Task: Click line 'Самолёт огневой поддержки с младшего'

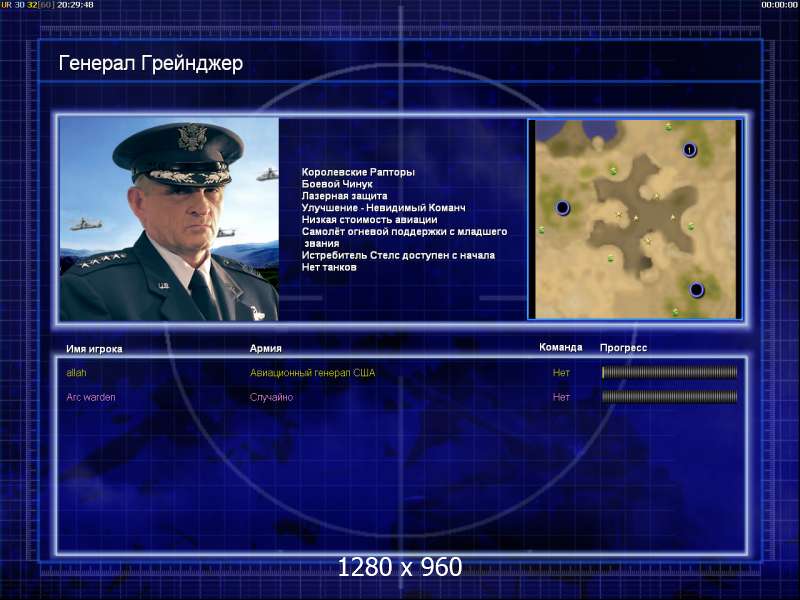Action: click(404, 232)
